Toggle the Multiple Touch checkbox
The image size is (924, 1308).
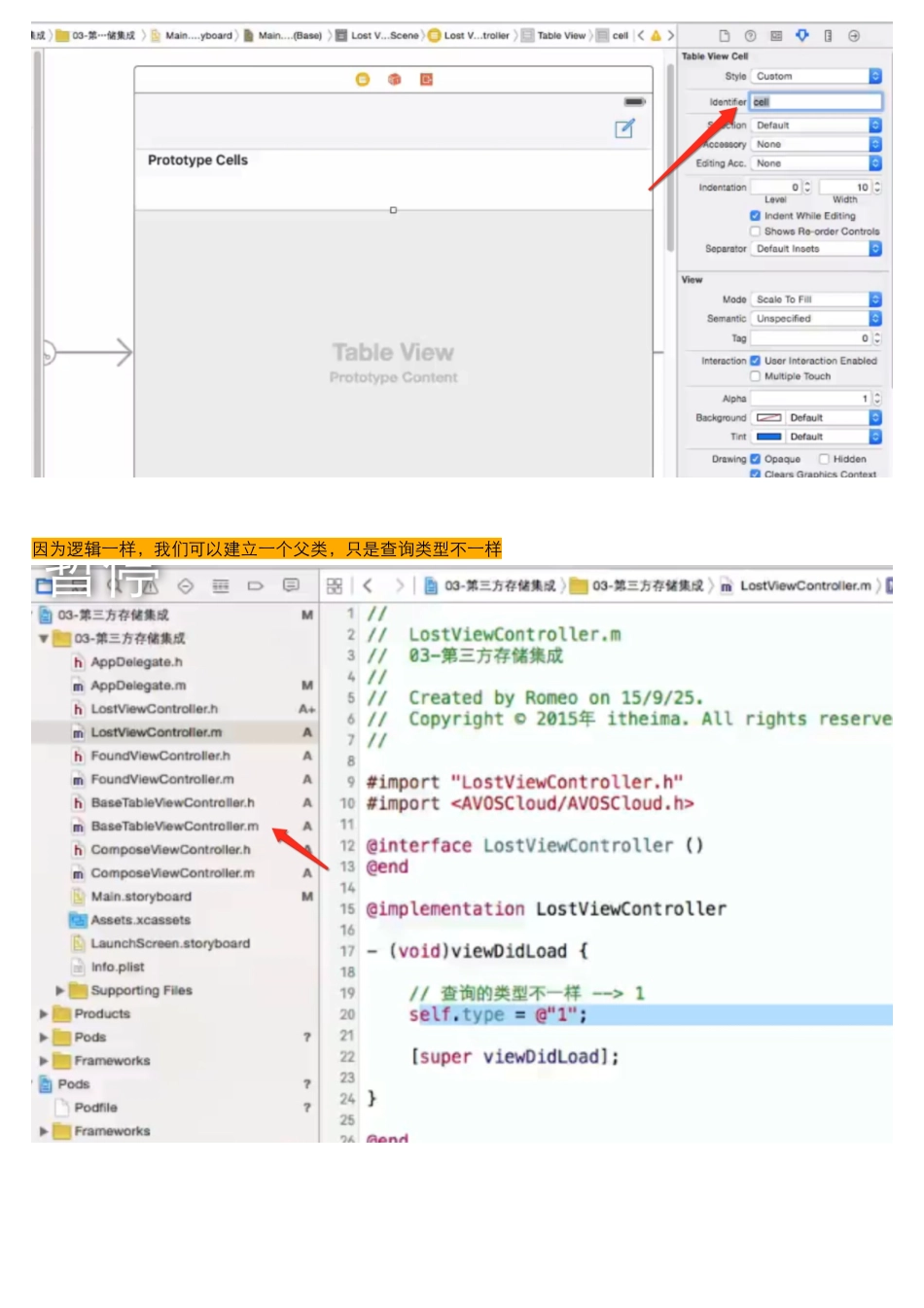coord(755,376)
